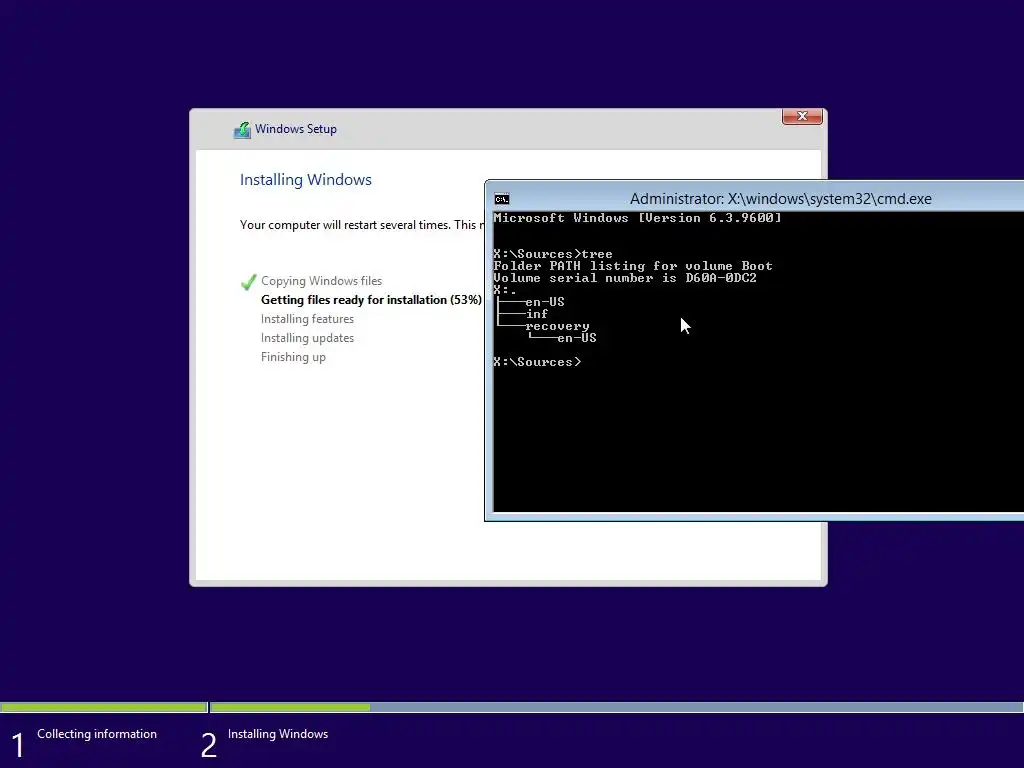Click 'Volume serial number is D60A-0DC2' line
Viewport: 1024px width, 768px height.
625,278
